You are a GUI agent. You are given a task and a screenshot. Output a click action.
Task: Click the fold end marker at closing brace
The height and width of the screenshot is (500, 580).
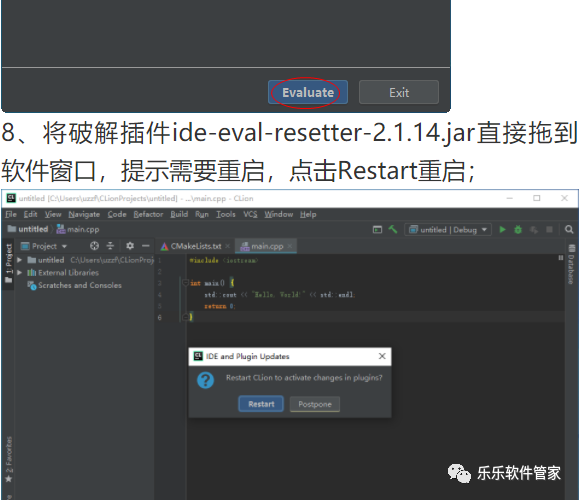click(186, 317)
